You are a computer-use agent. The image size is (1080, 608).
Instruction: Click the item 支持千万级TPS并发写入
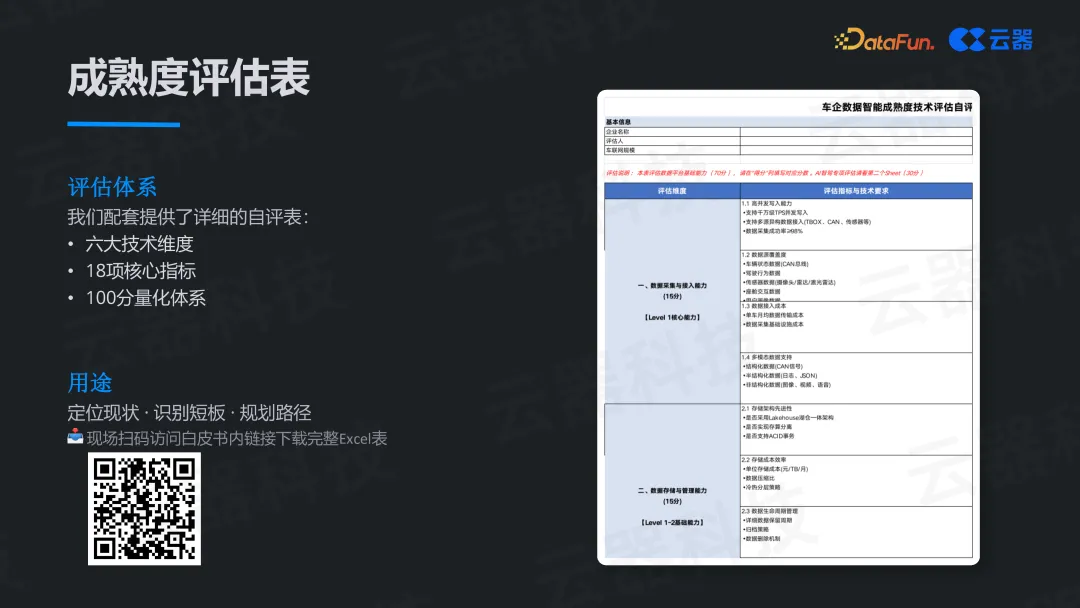(x=775, y=213)
